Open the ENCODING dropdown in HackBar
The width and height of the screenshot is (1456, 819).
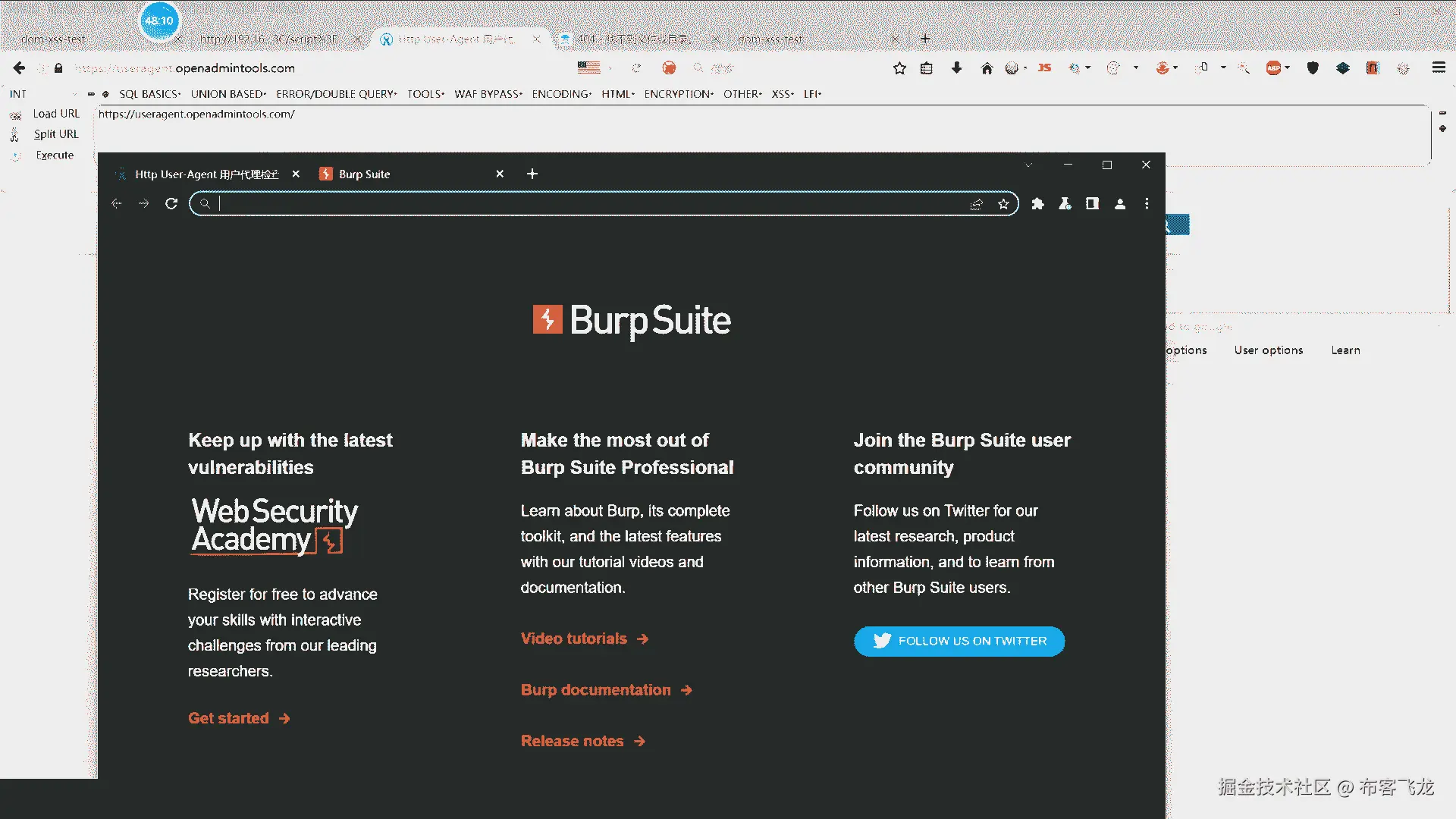(x=561, y=94)
